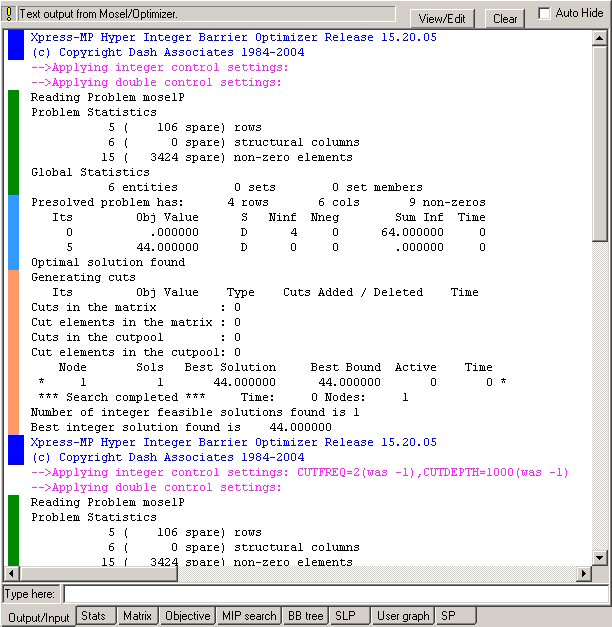The image size is (612, 627).
Task: Select the SP tab
Action: point(447,616)
